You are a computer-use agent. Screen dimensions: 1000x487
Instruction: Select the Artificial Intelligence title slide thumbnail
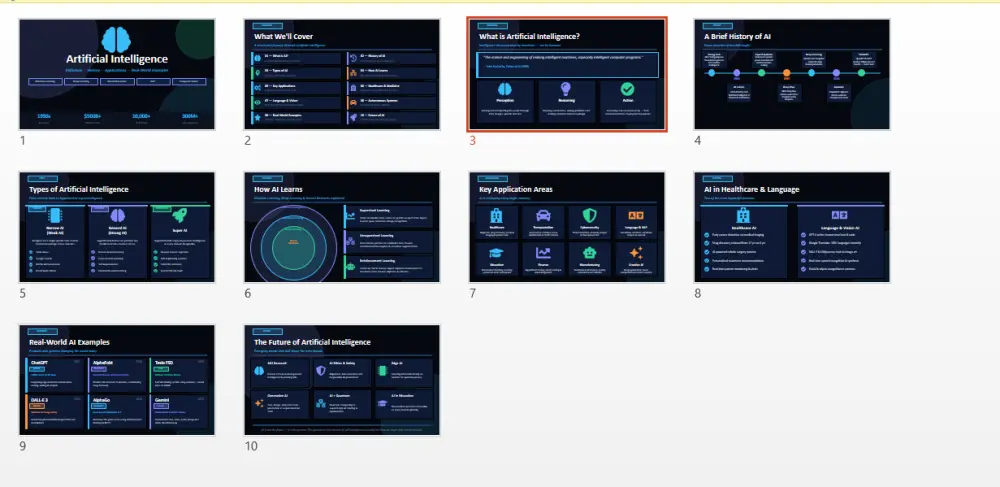pyautogui.click(x=117, y=74)
